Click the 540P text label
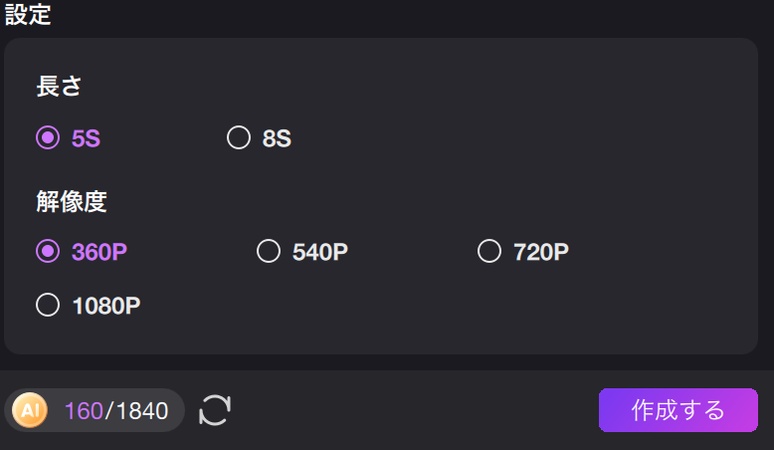The height and width of the screenshot is (450, 774). pos(320,252)
